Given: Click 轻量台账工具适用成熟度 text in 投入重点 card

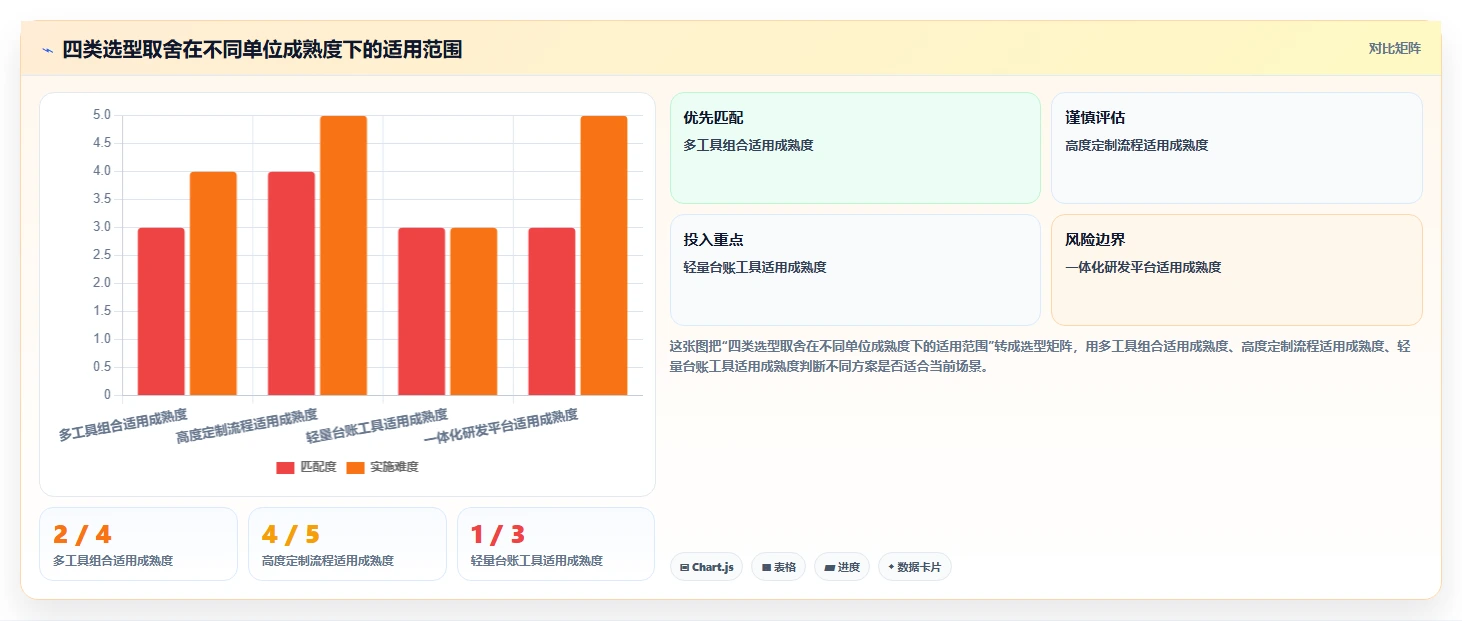Looking at the screenshot, I should (x=755, y=267).
